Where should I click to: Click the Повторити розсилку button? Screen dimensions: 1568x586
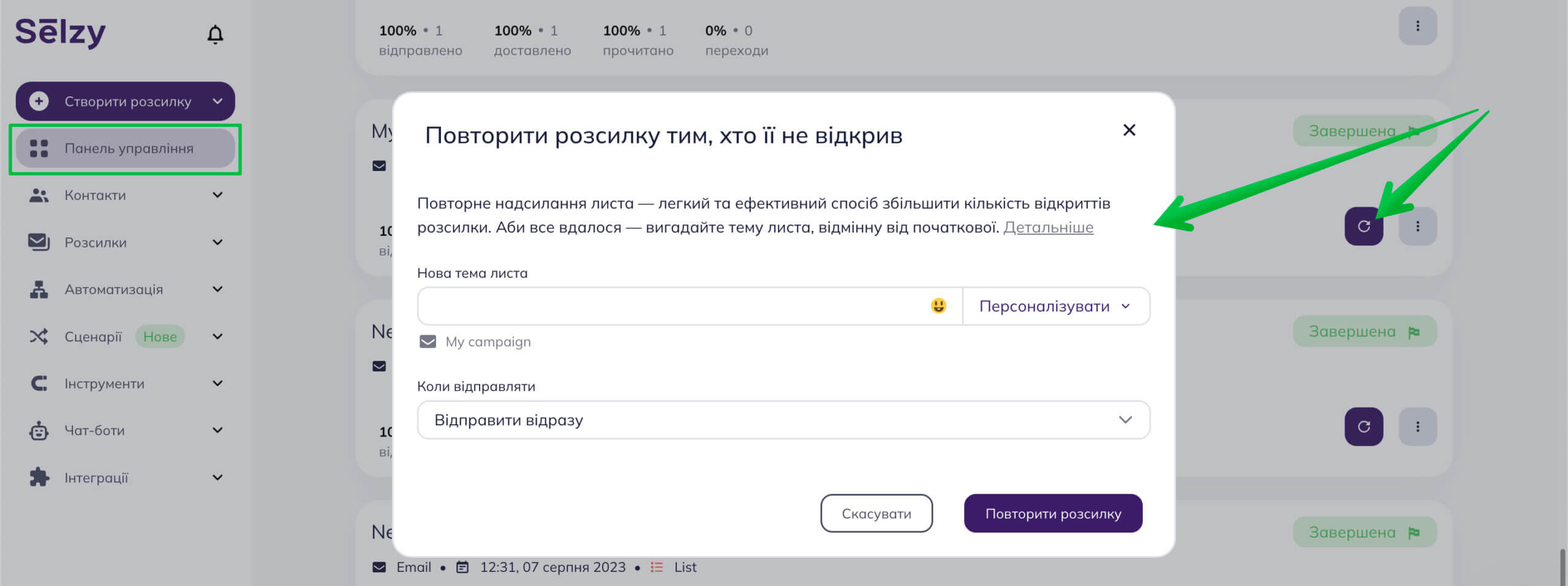tap(1053, 514)
